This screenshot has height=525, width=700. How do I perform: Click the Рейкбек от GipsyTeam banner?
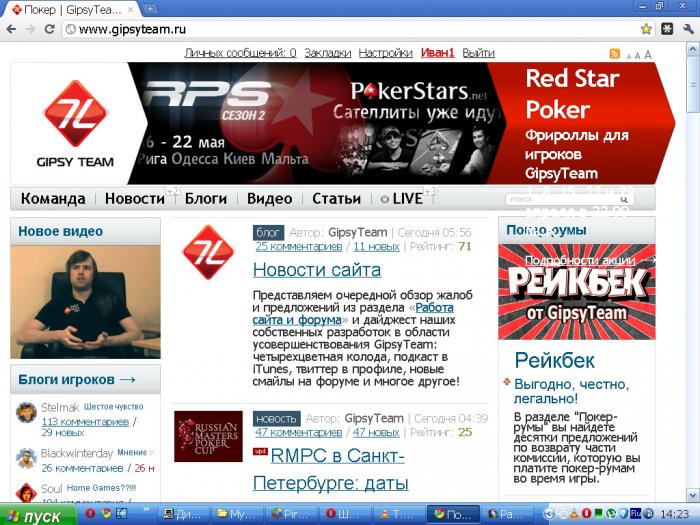tap(577, 292)
